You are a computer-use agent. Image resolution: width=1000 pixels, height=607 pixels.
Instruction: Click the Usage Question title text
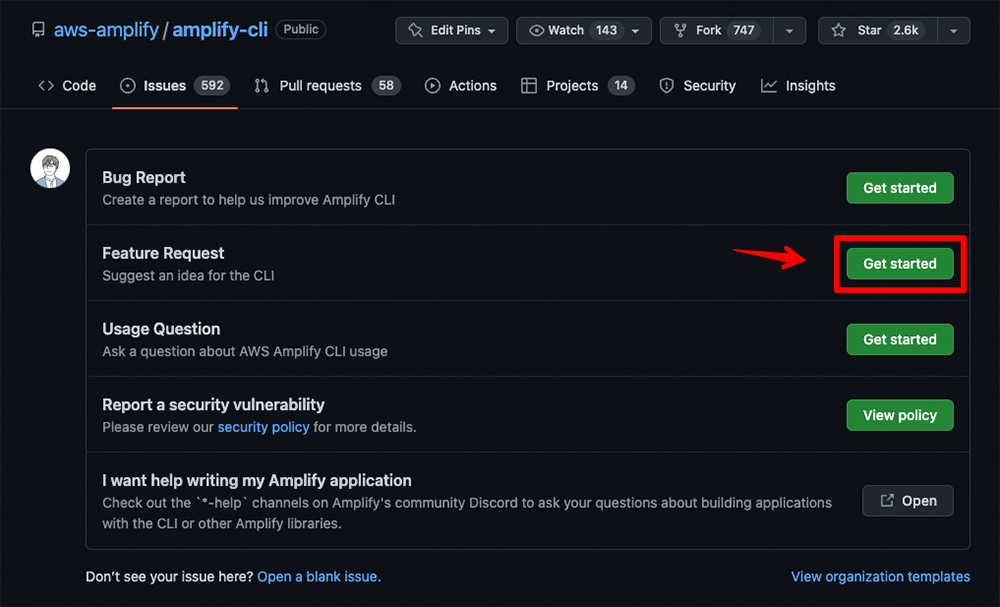(161, 329)
